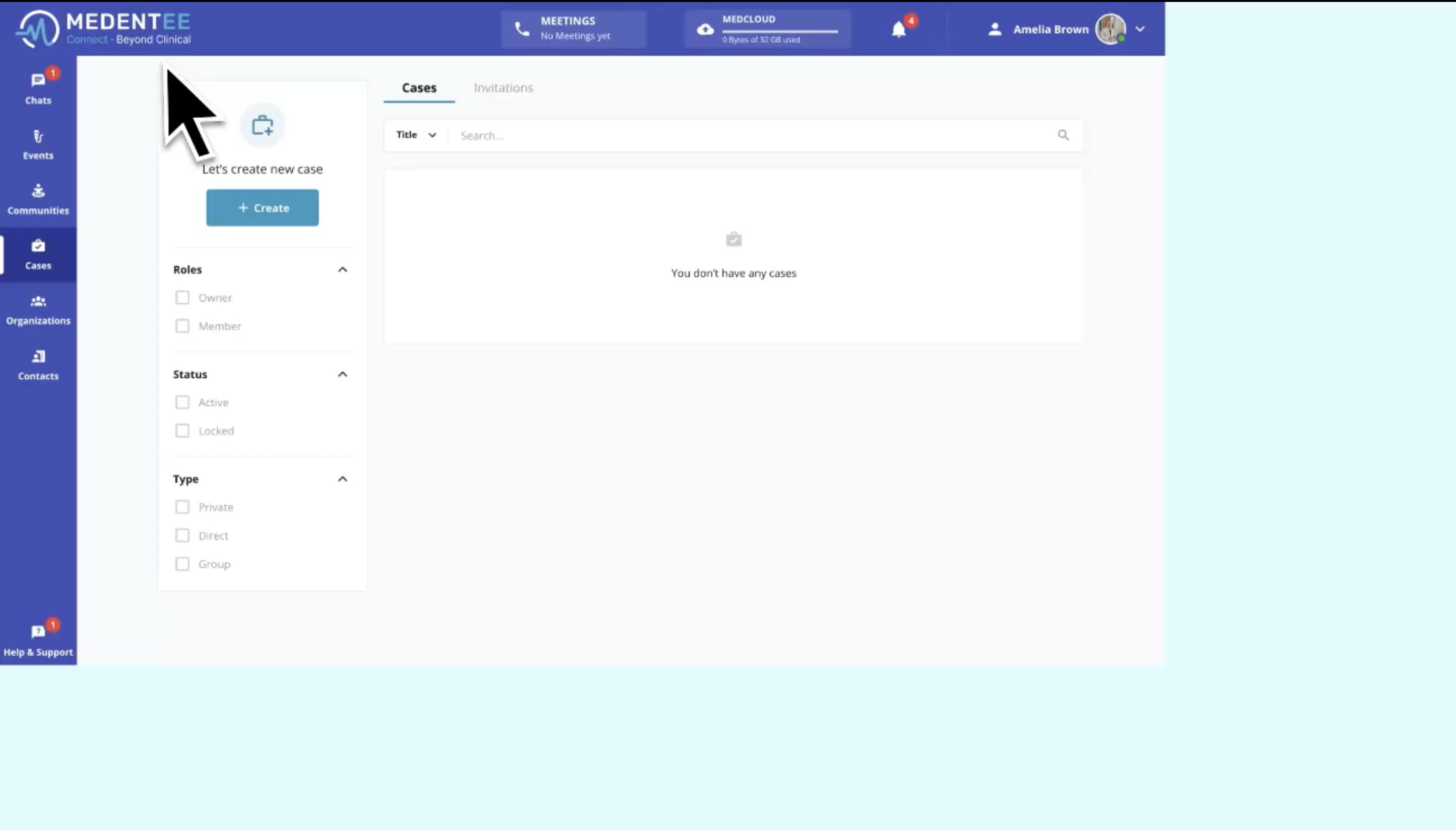
Task: Check the Member role checkbox
Action: point(182,326)
